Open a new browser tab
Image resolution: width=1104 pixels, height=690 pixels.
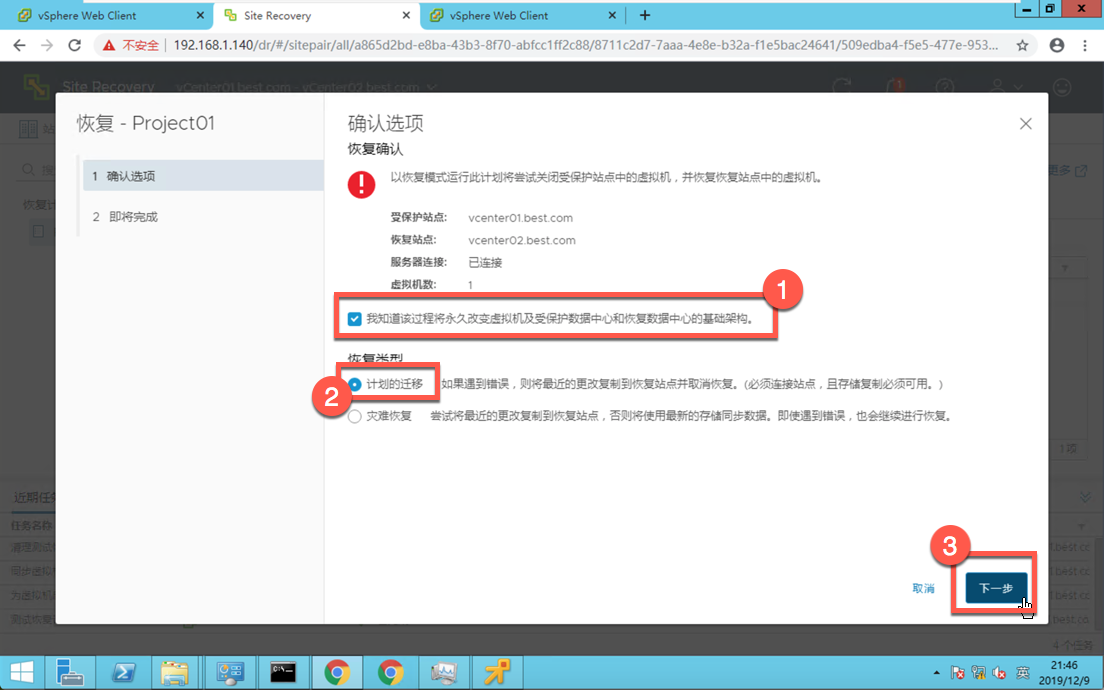click(x=645, y=15)
